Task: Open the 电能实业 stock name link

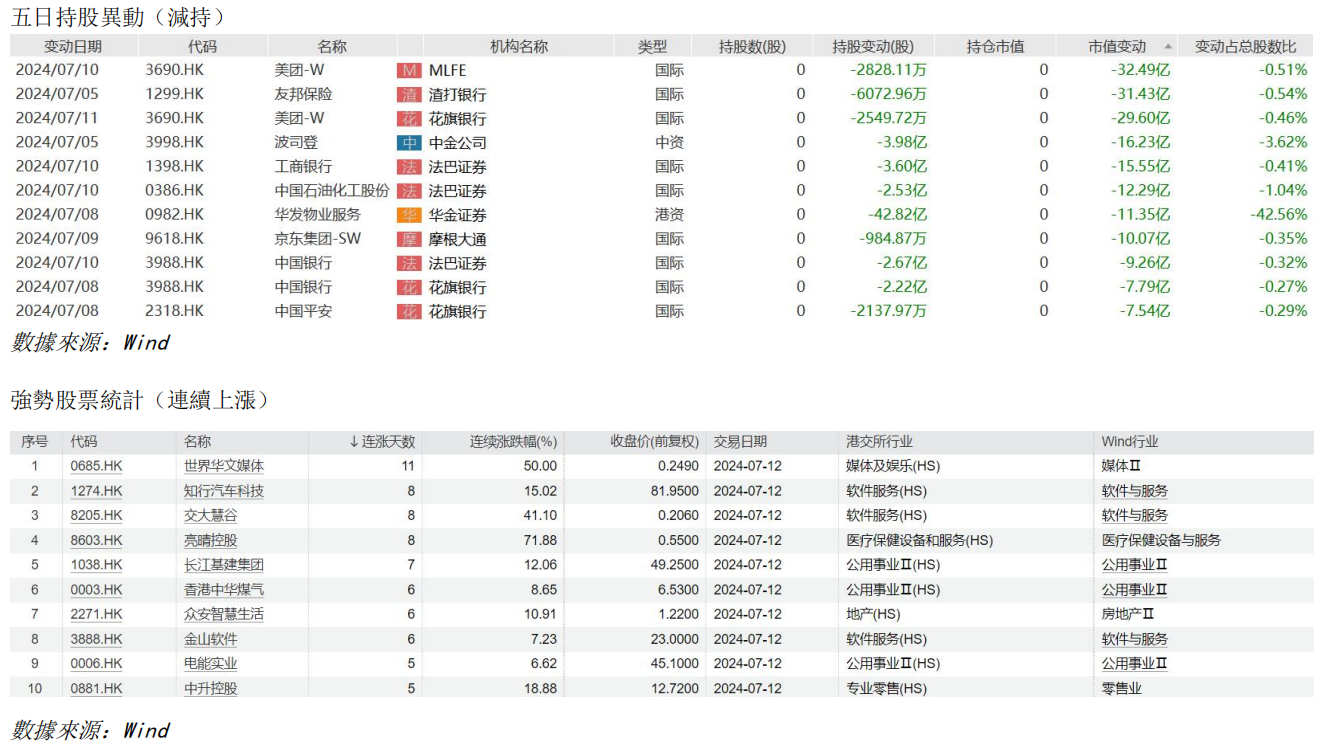Action: coord(211,664)
